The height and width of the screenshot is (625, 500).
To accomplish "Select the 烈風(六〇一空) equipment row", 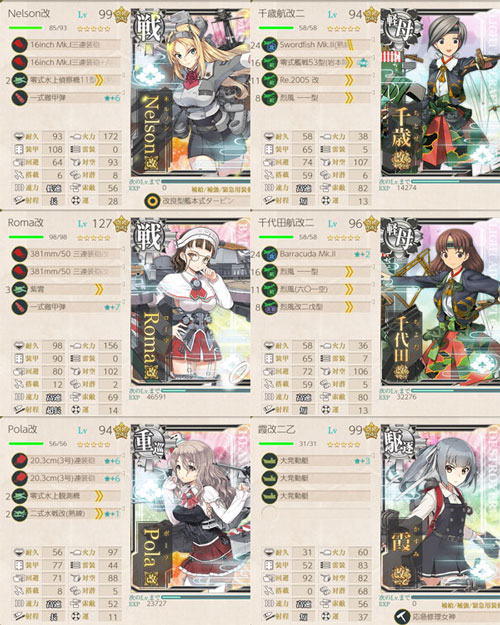I will pyautogui.click(x=317, y=289).
